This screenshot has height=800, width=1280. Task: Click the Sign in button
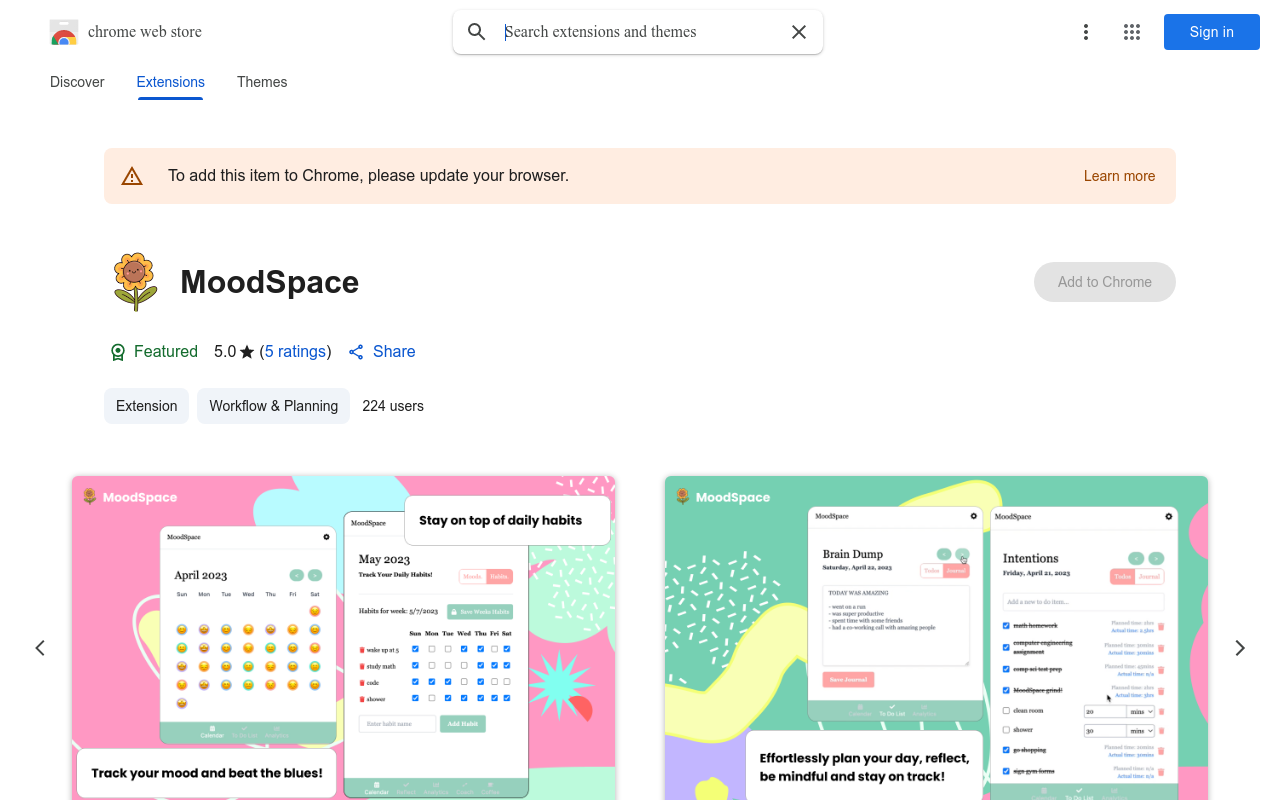pyautogui.click(x=1212, y=32)
